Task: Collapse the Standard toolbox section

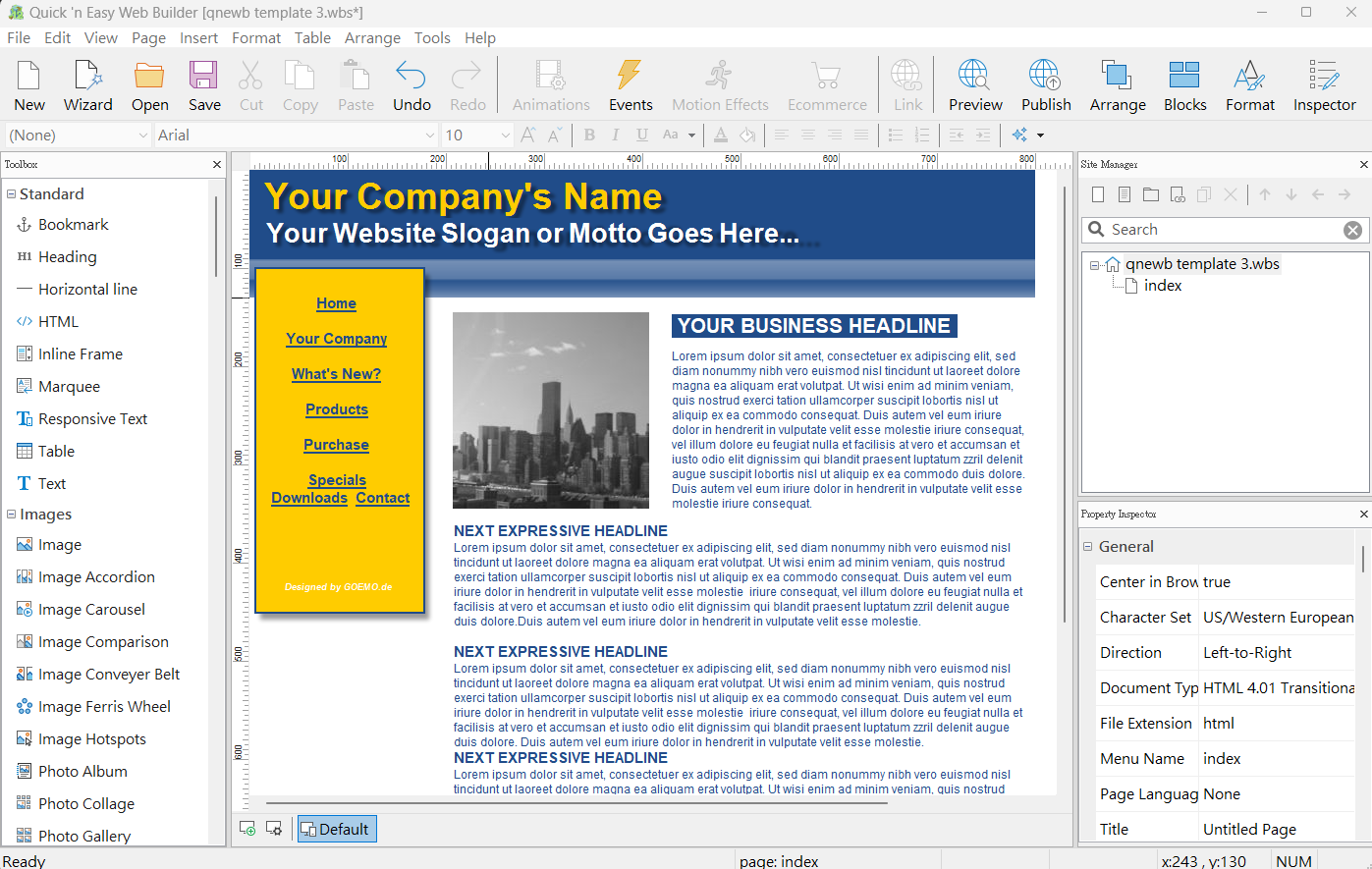Action: tap(12, 194)
